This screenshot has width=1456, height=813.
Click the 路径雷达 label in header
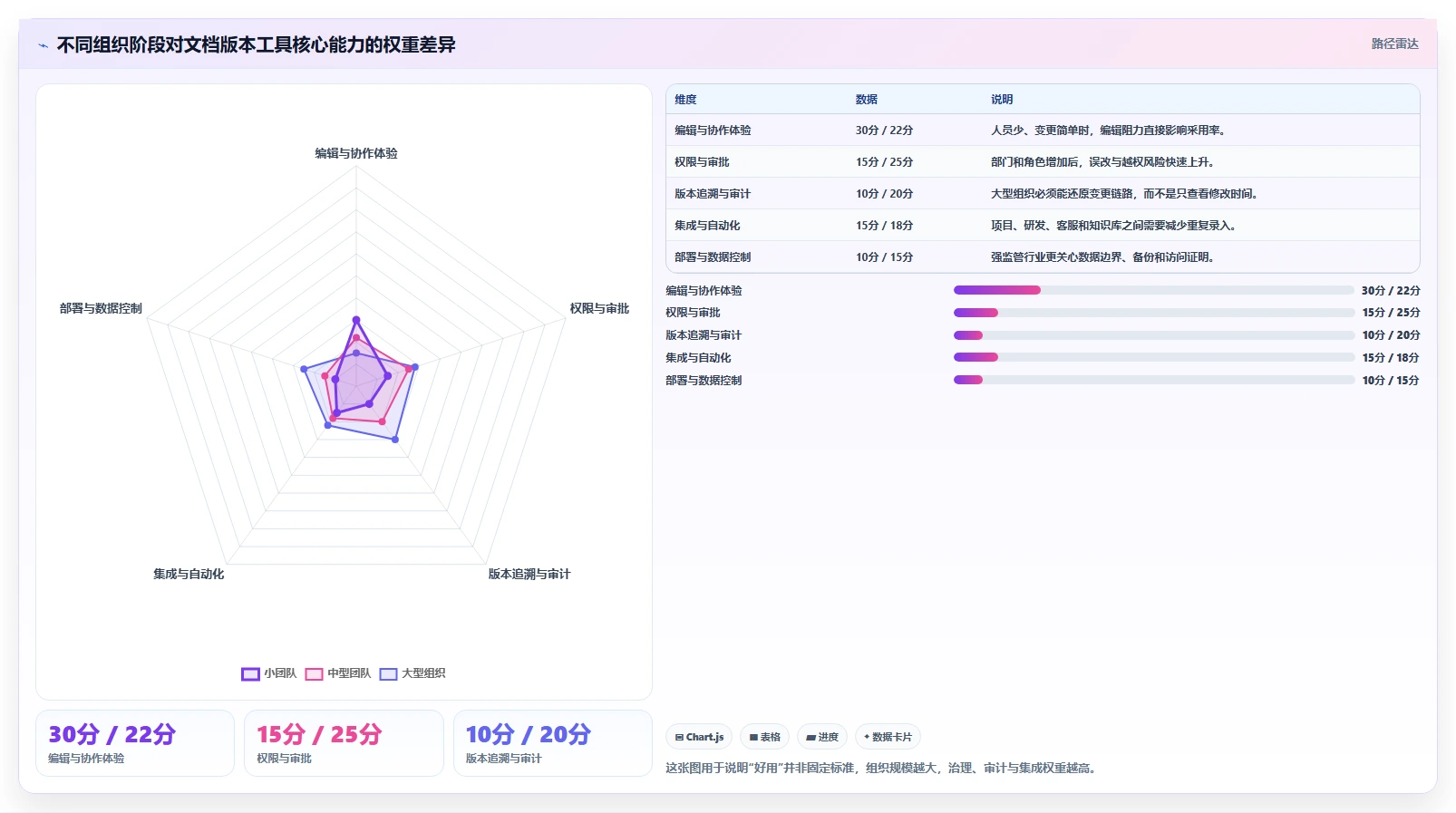pyautogui.click(x=1394, y=44)
